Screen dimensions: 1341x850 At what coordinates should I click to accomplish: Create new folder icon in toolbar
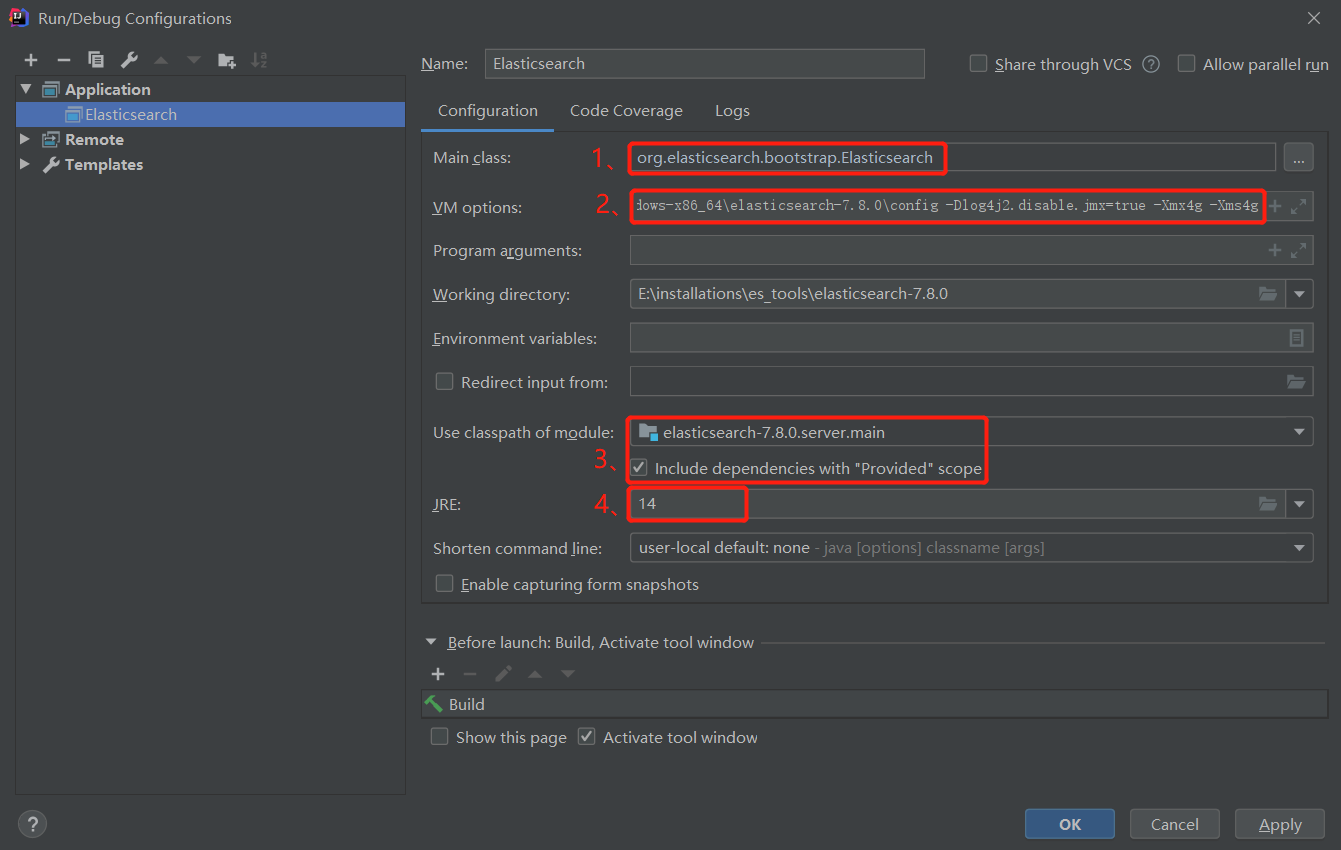click(x=227, y=60)
